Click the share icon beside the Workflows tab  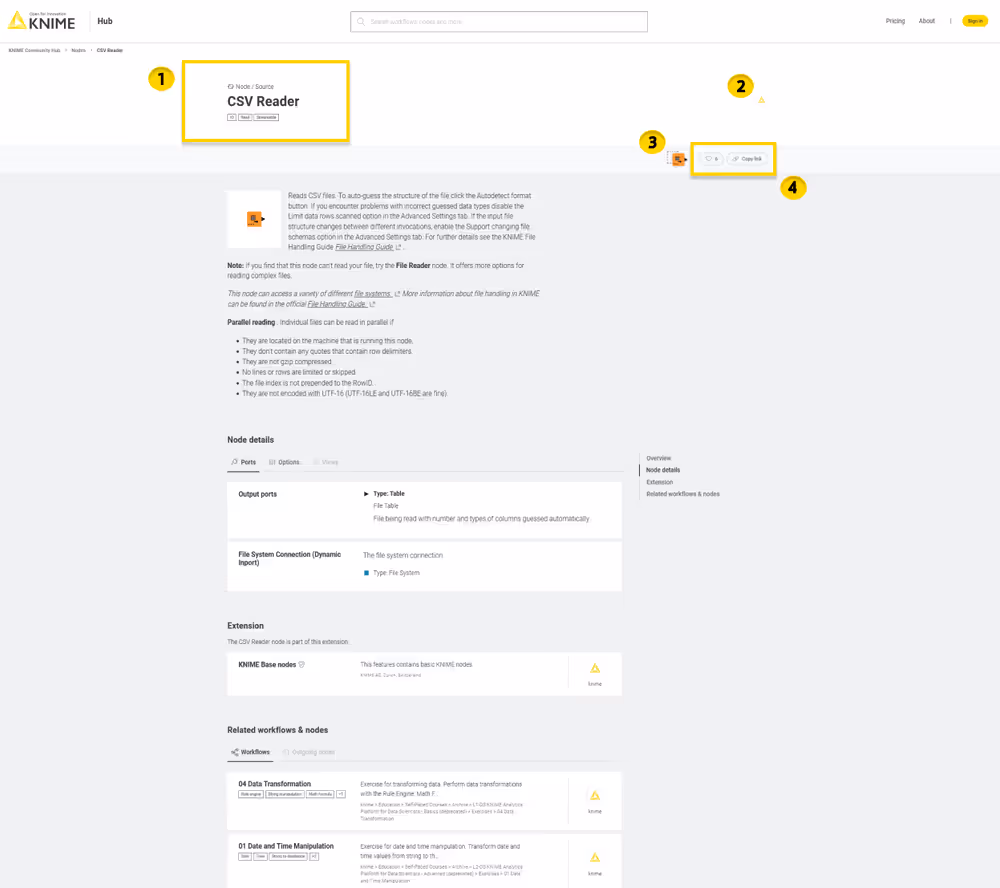tap(236, 752)
